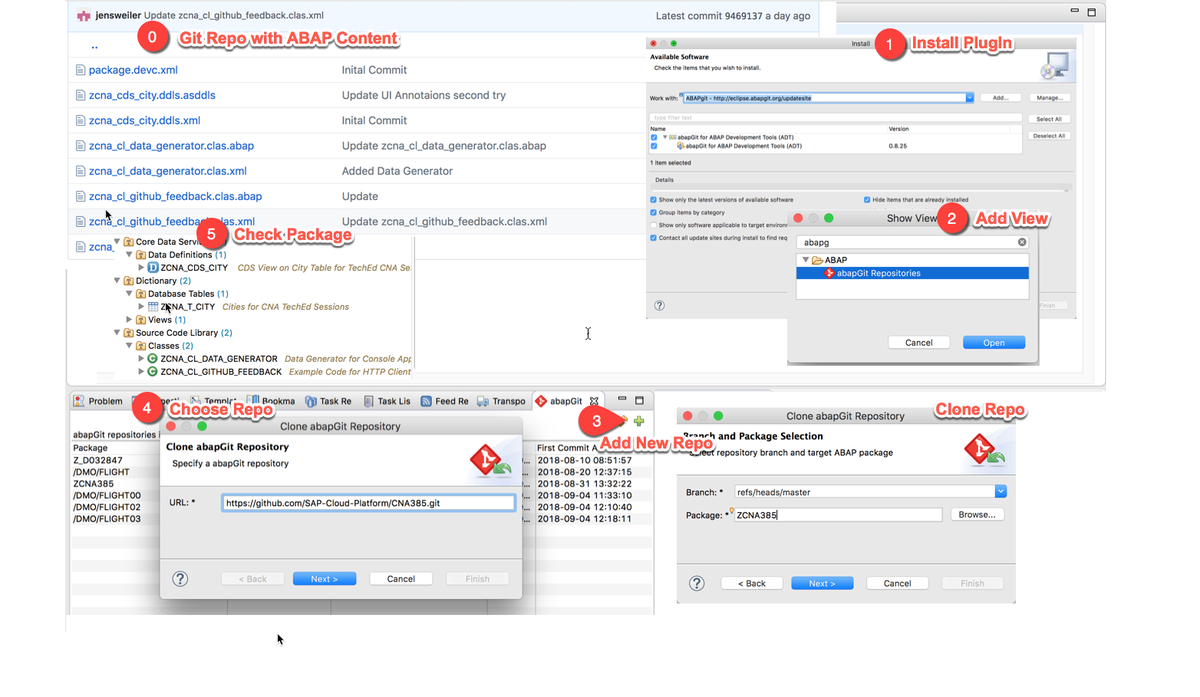Click help icon in Branch Selection dialog
The image size is (1200, 697).
click(697, 583)
